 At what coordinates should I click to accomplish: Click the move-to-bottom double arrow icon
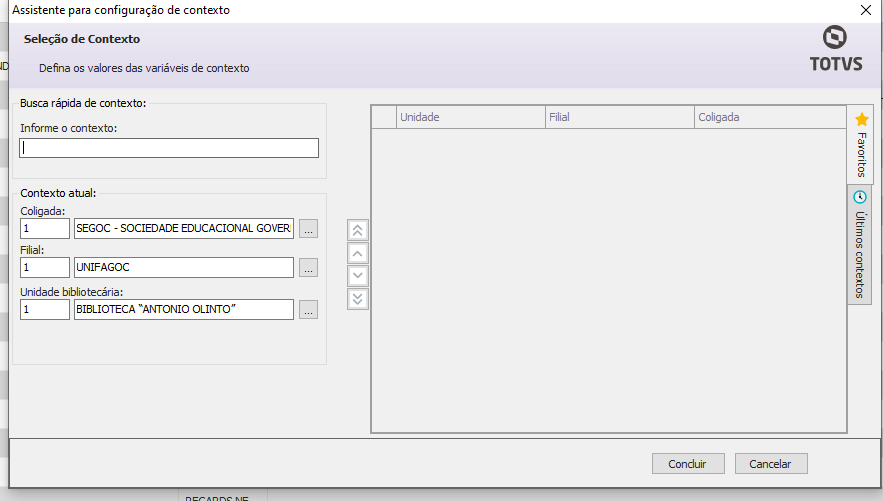[x=358, y=299]
